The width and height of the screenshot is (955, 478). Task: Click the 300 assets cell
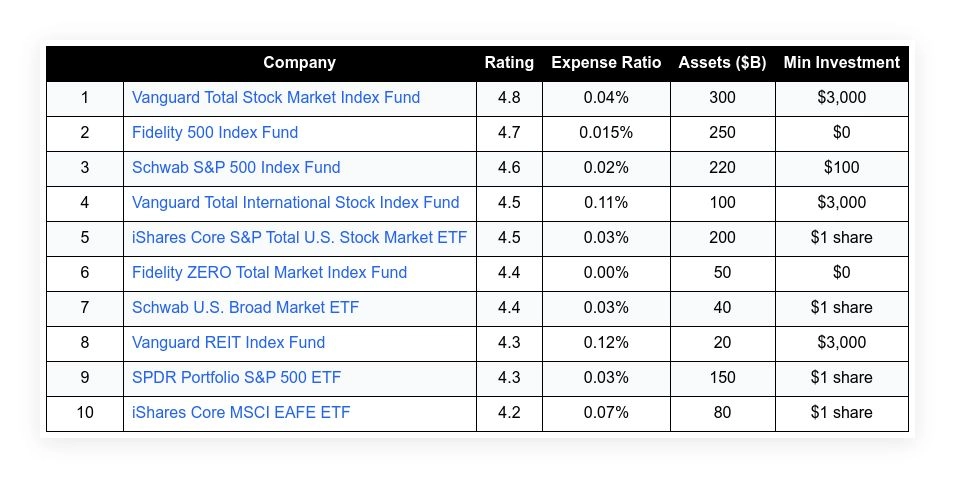[x=722, y=98]
